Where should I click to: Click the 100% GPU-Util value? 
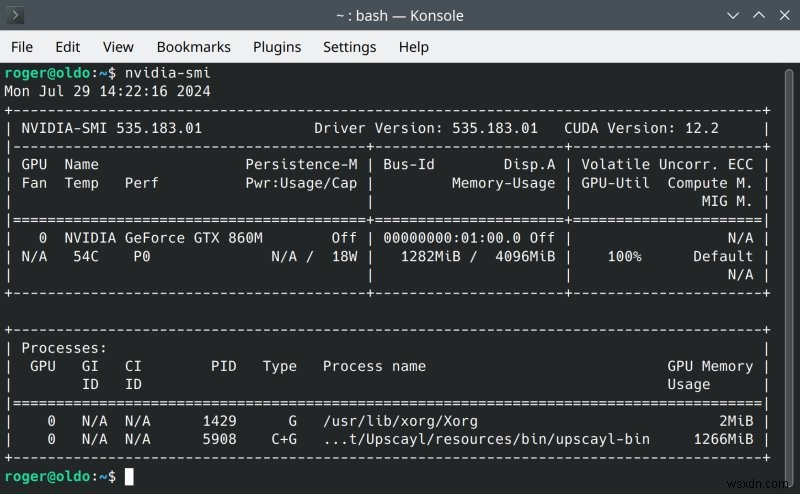[x=624, y=256]
